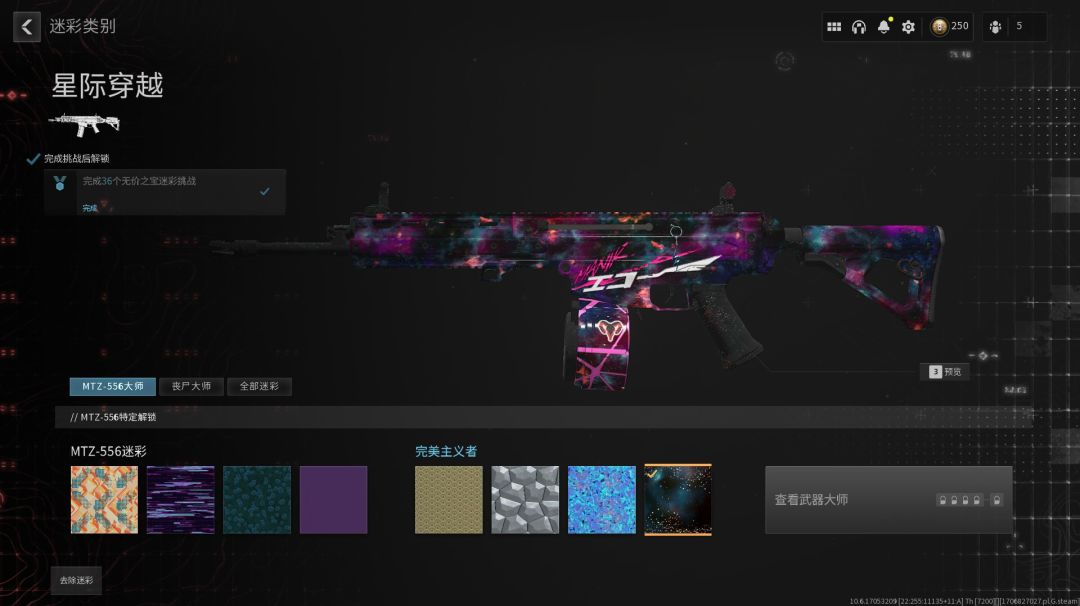Select the gold patterned camo swatch
The width and height of the screenshot is (1080, 606).
click(448, 500)
